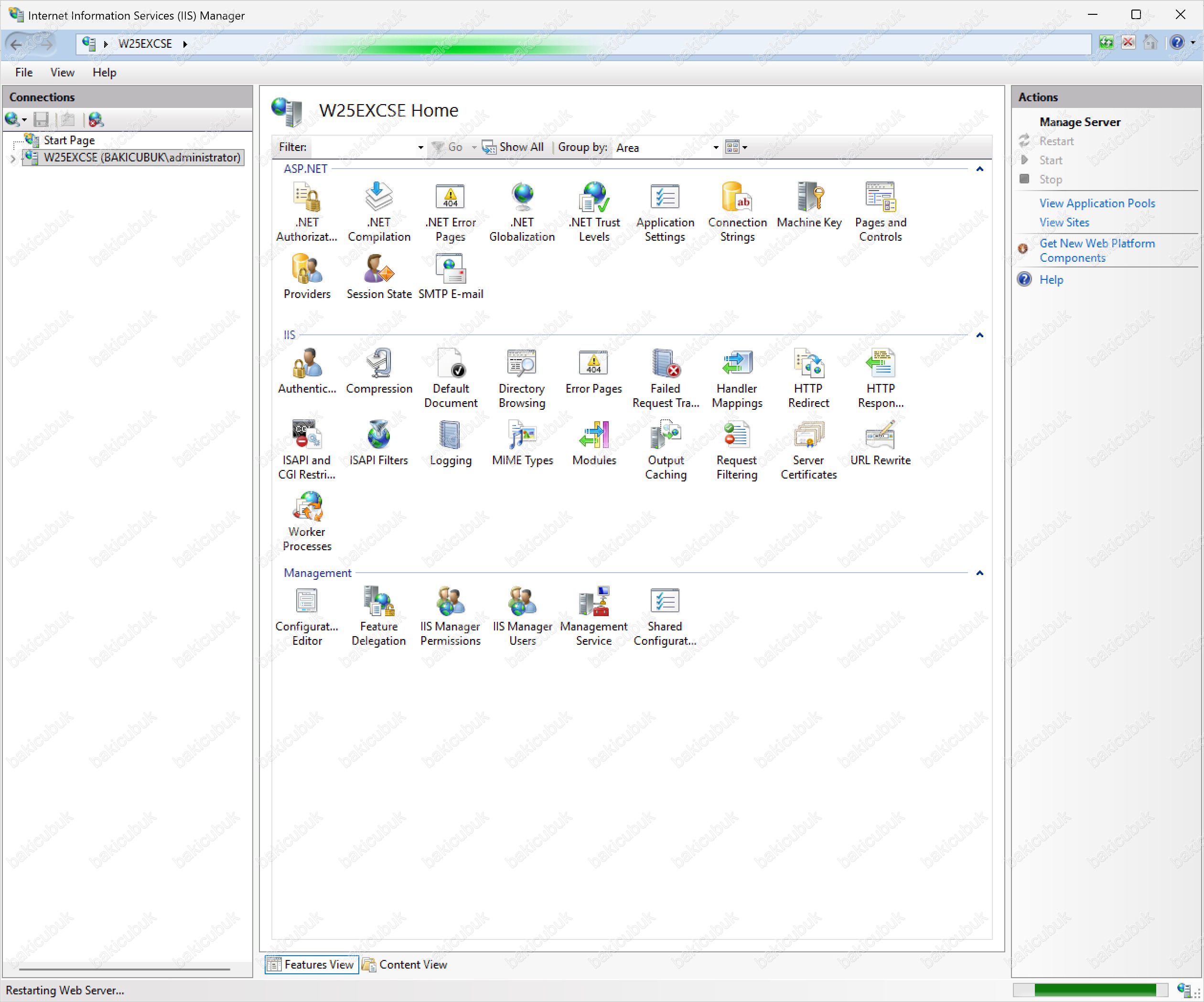Switch to Features View tab

click(312, 965)
